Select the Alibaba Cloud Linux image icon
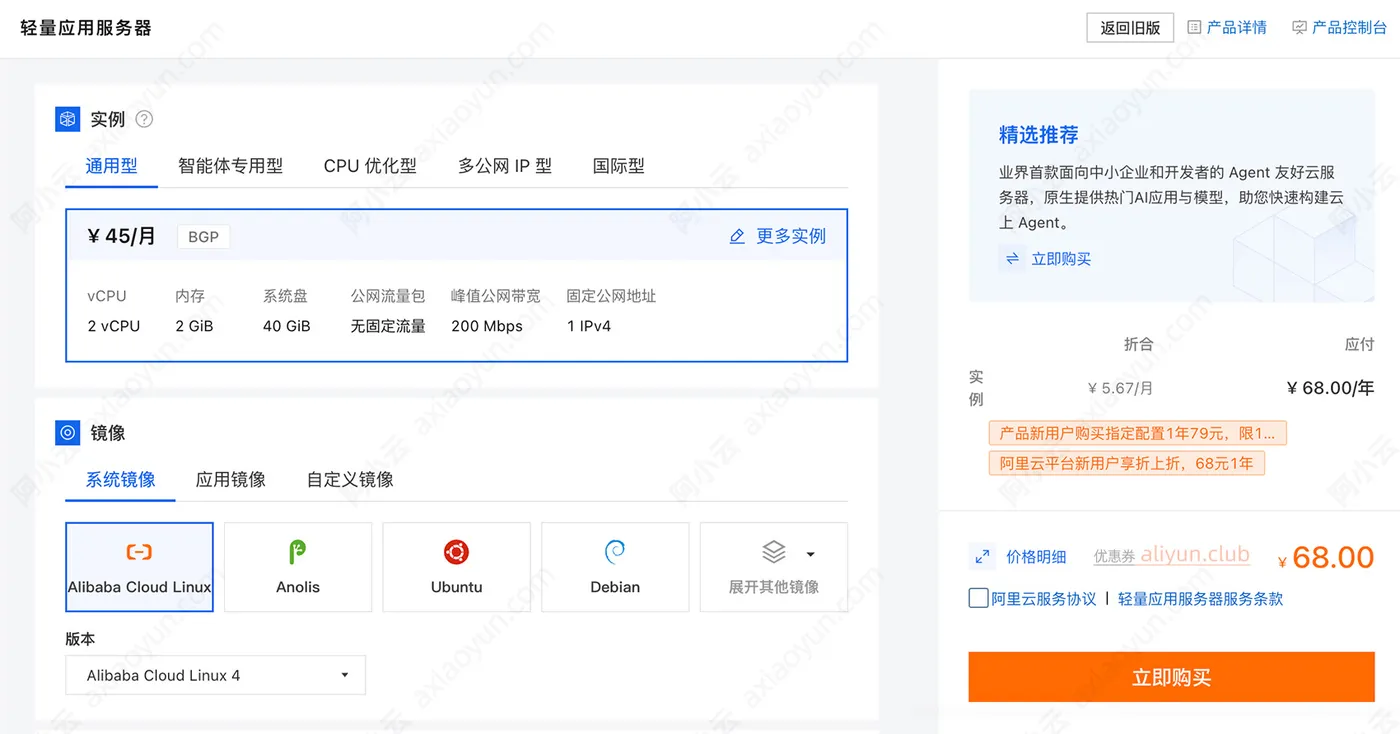 coord(139,552)
